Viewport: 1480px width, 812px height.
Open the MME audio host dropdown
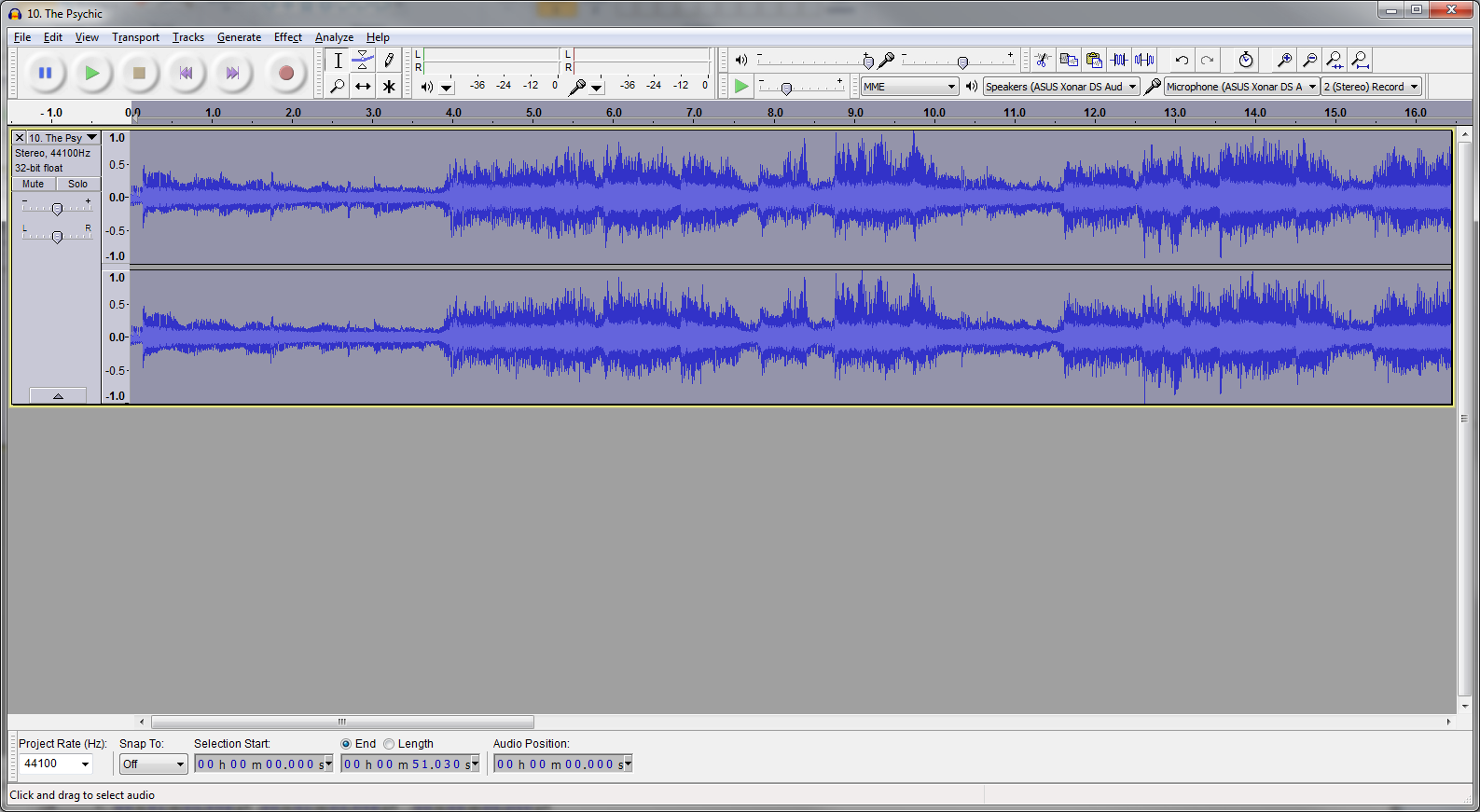910,87
